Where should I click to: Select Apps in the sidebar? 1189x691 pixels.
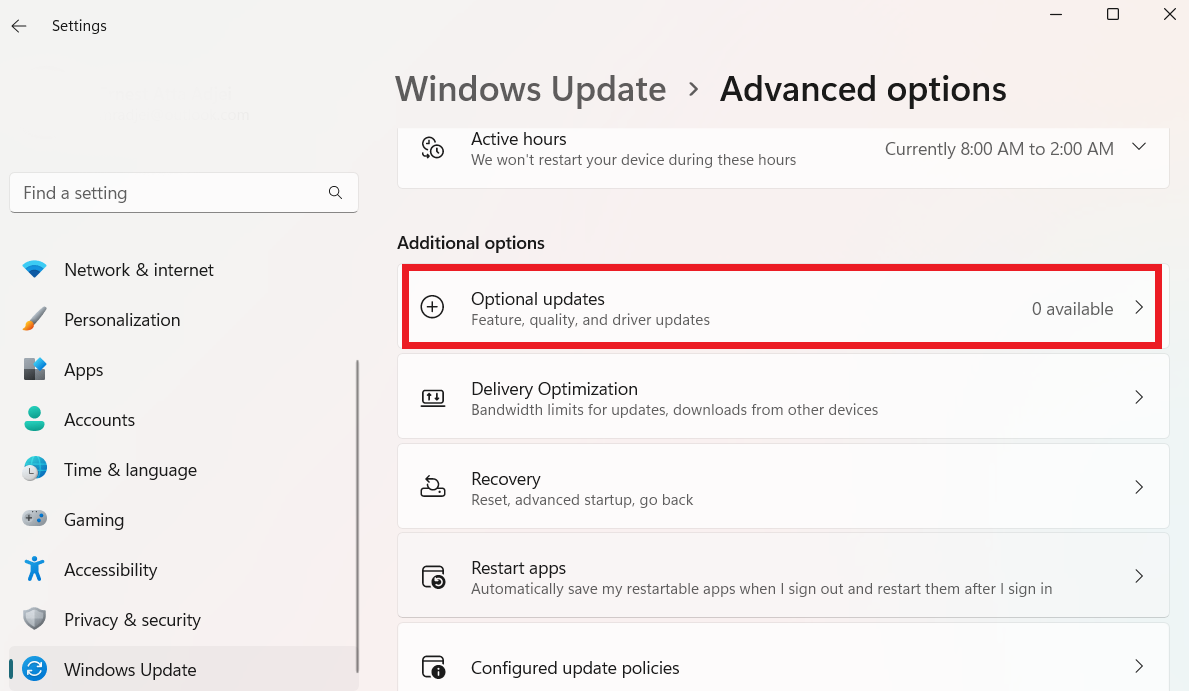coord(84,370)
